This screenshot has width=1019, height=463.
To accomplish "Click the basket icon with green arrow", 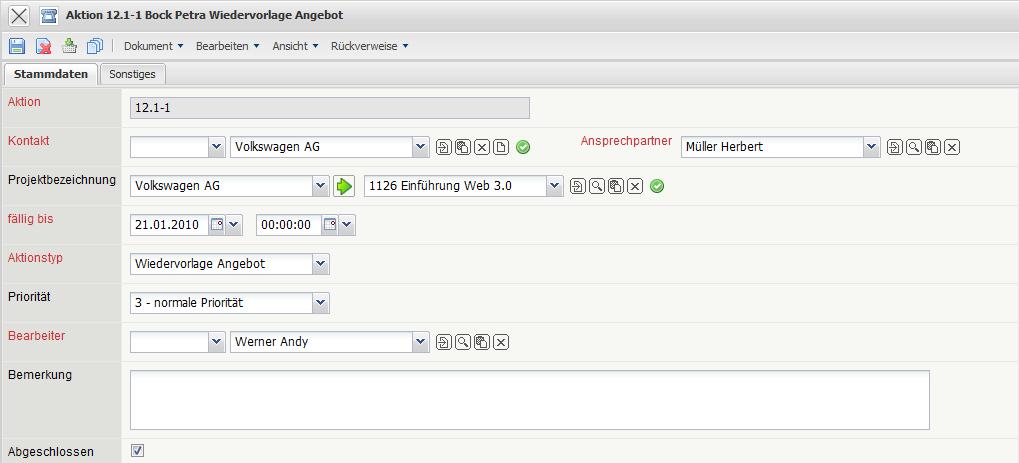I will point(69,46).
